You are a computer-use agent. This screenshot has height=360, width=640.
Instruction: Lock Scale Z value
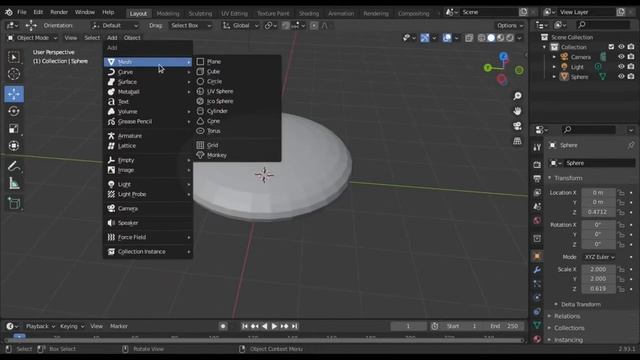[x=621, y=289]
